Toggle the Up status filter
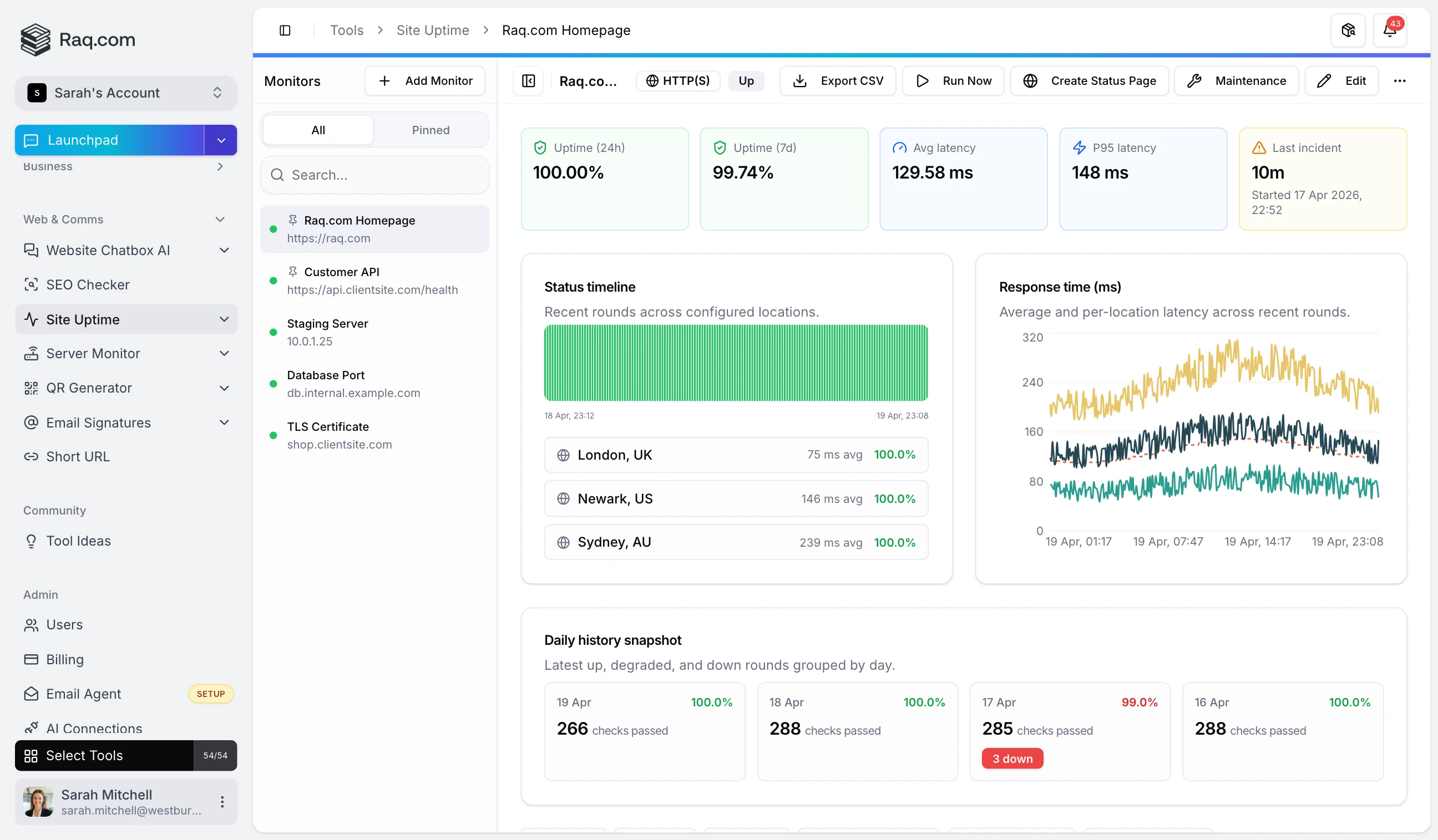This screenshot has height=840, width=1438. tap(746, 80)
